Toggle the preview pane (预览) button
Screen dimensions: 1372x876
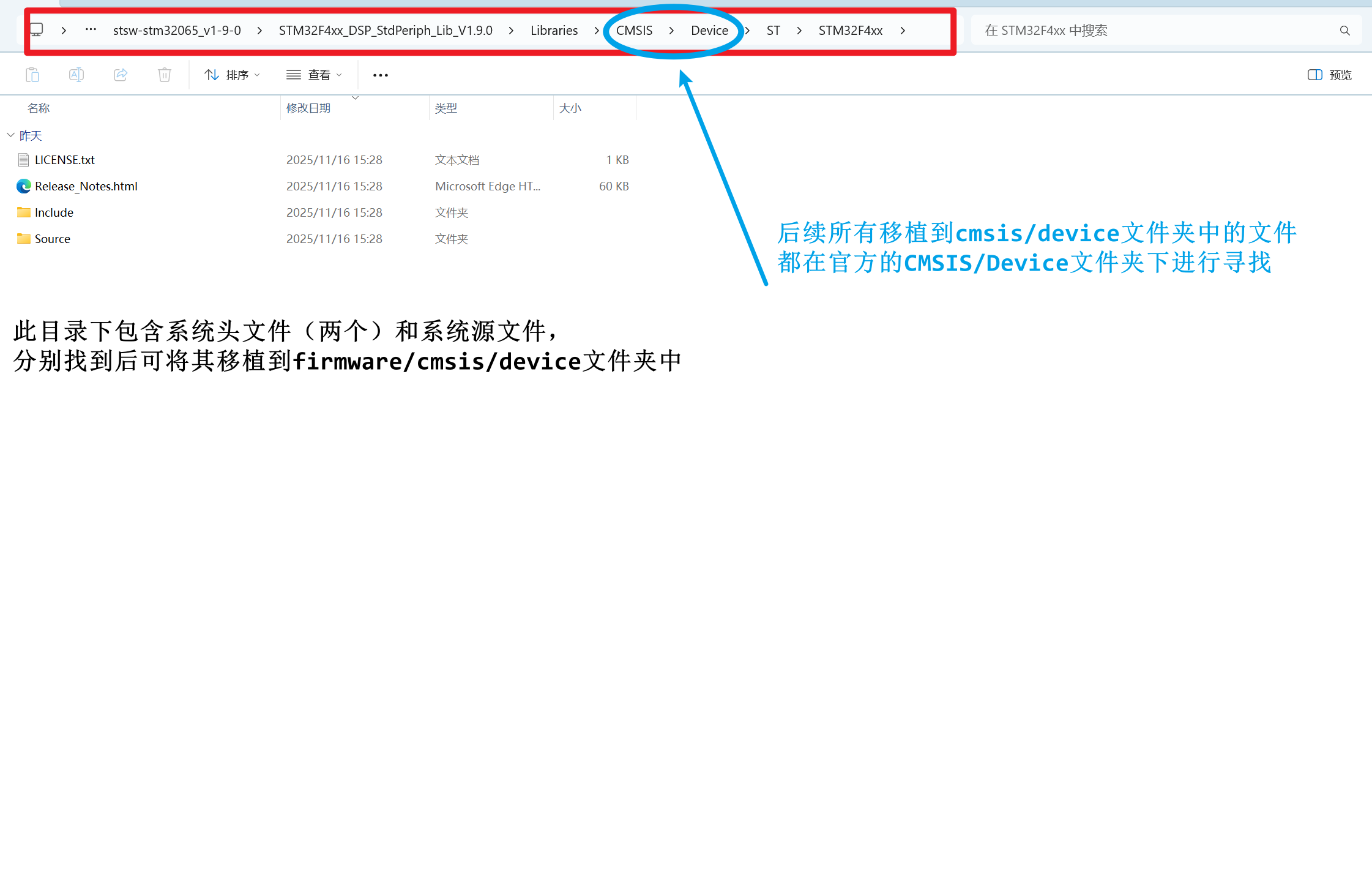tap(1330, 75)
